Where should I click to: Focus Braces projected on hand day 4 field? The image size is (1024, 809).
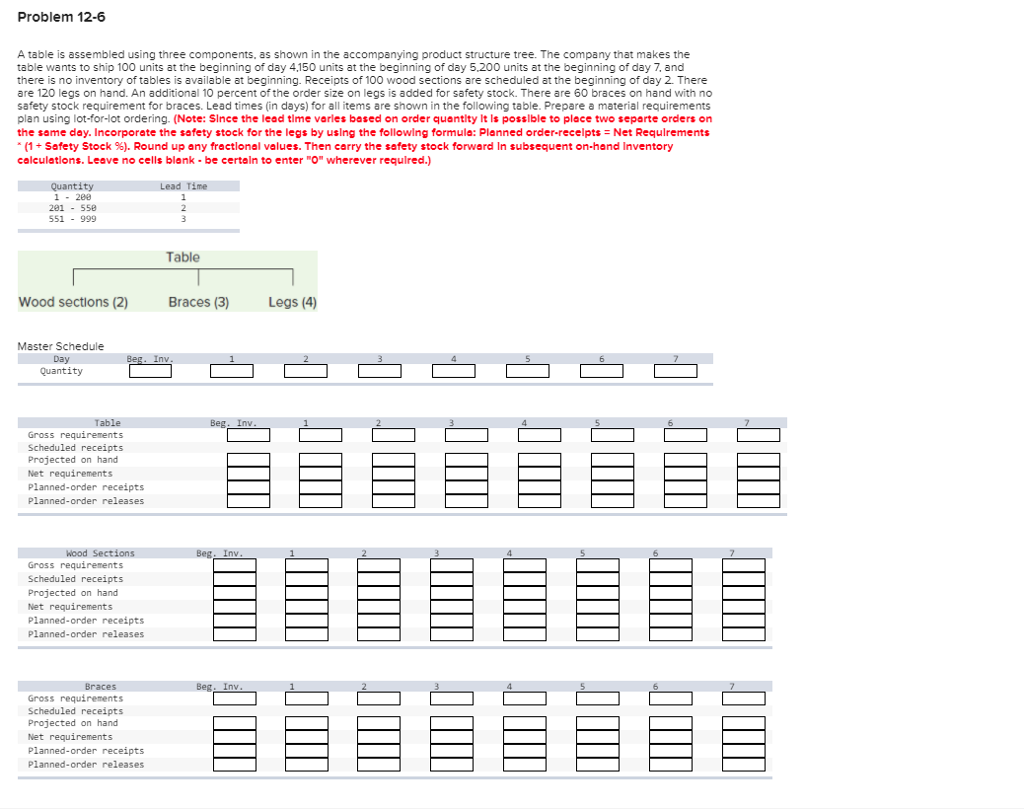525,723
